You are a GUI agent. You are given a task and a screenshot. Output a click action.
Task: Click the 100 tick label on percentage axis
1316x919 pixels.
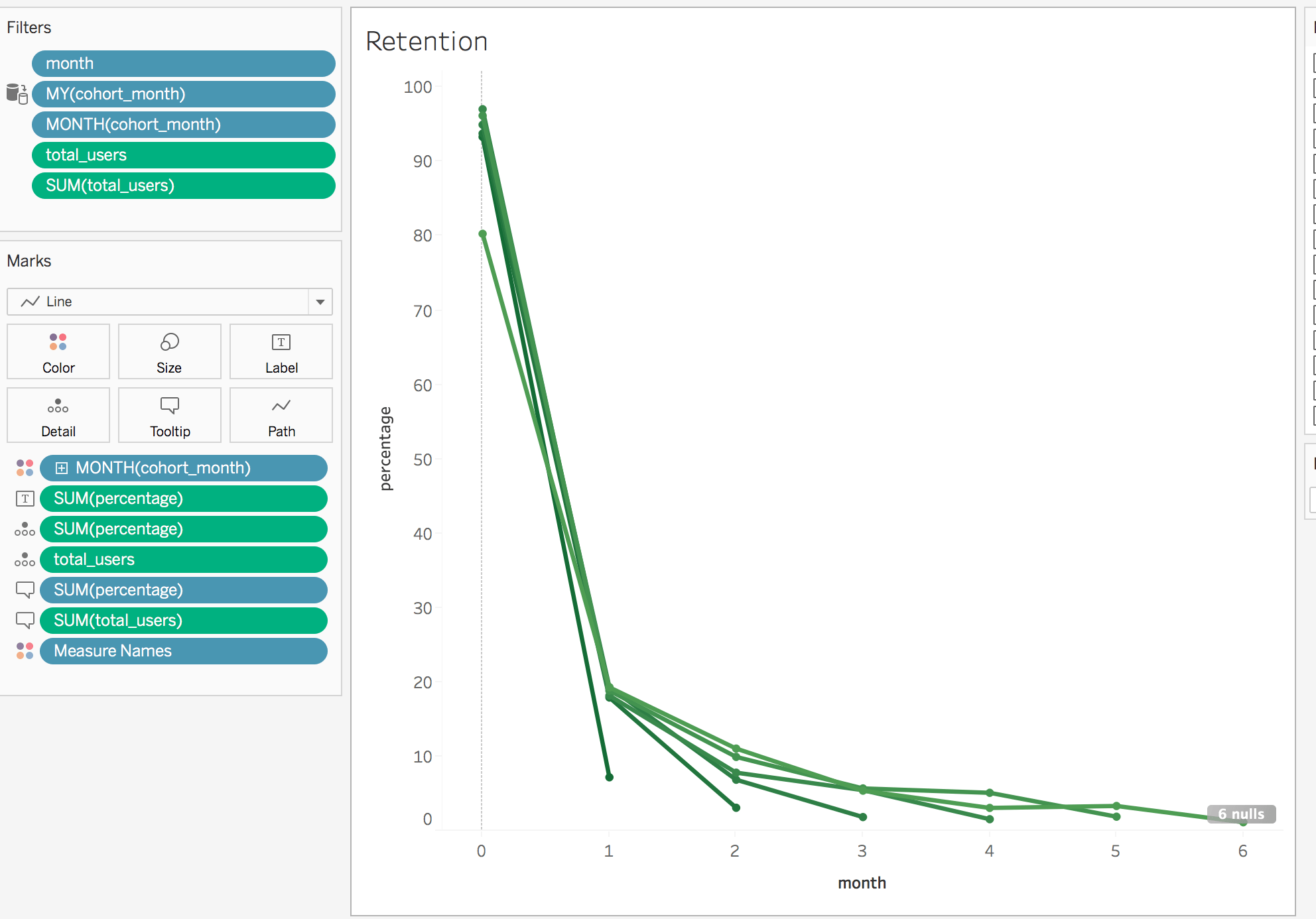coord(418,88)
